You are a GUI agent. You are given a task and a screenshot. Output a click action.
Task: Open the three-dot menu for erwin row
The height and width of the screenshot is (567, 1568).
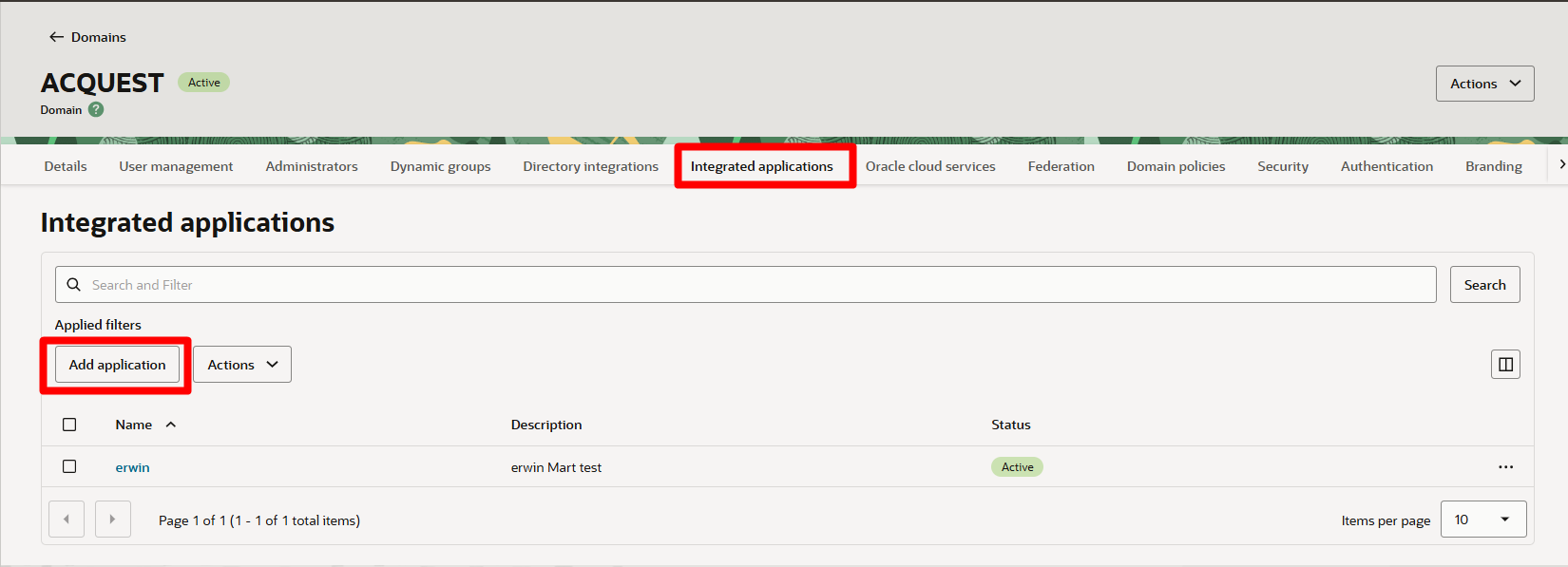point(1505,467)
